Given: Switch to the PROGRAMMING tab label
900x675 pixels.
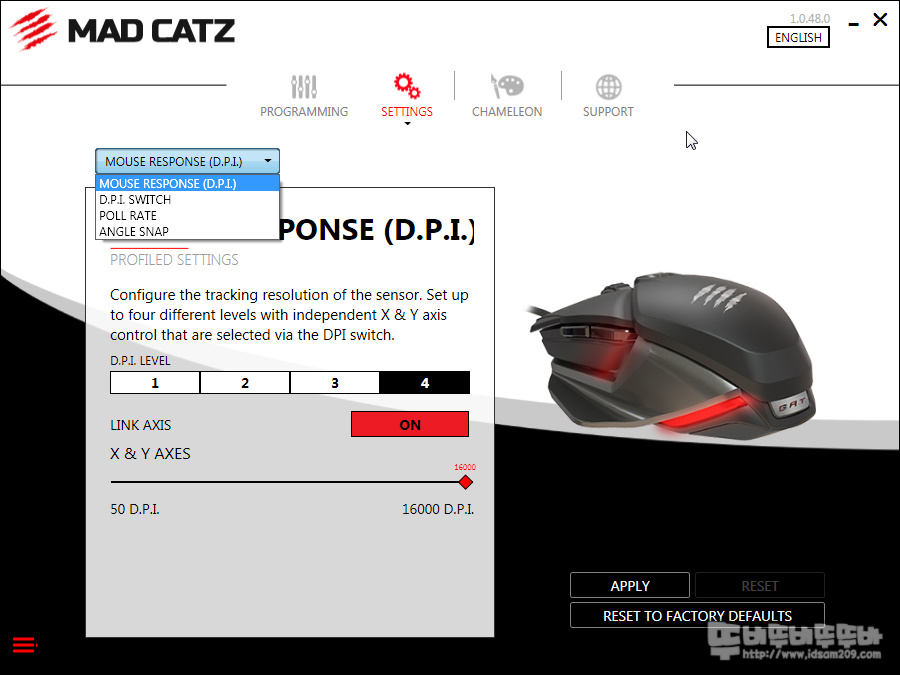Looking at the screenshot, I should pos(304,111).
